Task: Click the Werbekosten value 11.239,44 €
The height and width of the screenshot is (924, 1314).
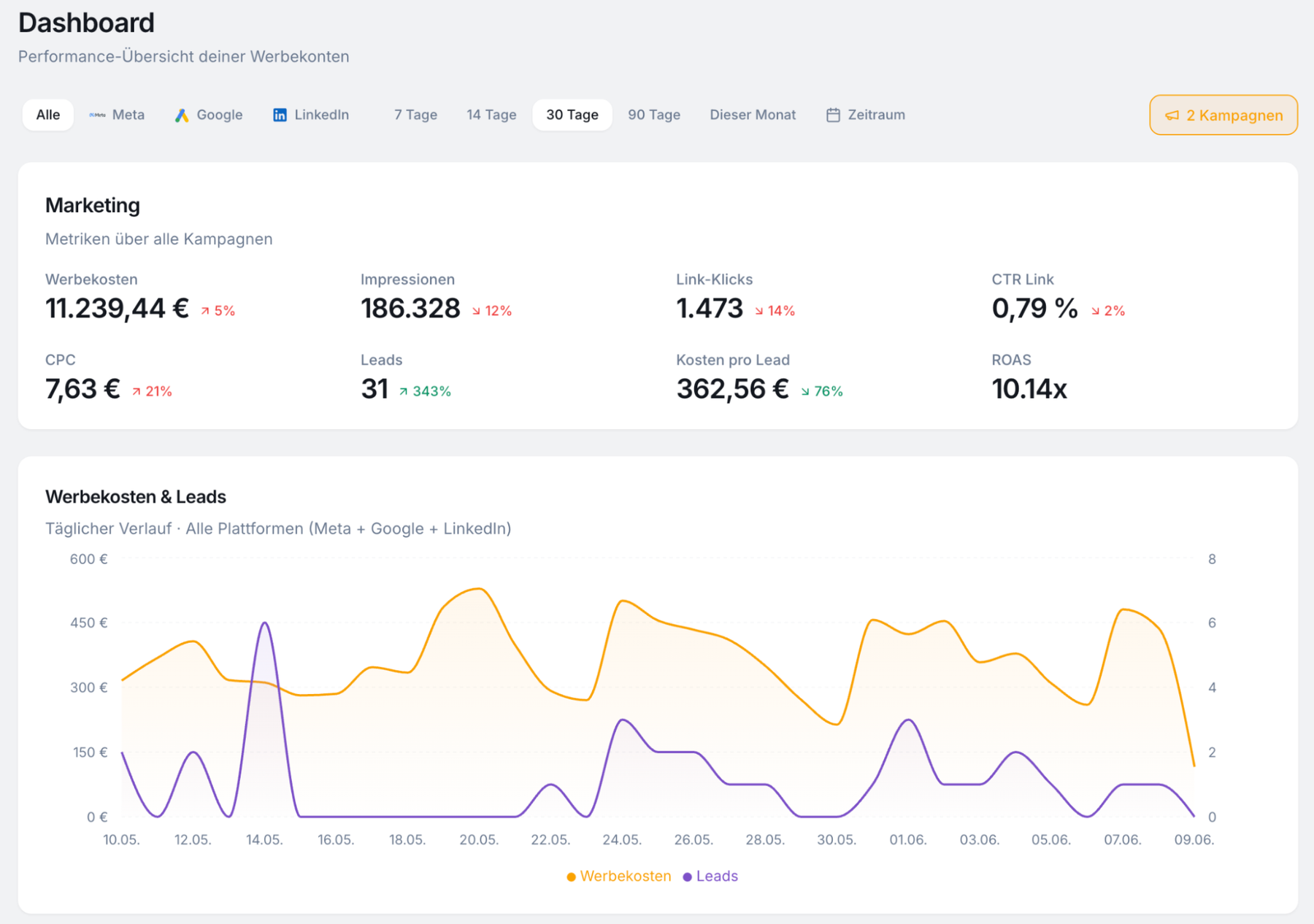Action: (118, 308)
